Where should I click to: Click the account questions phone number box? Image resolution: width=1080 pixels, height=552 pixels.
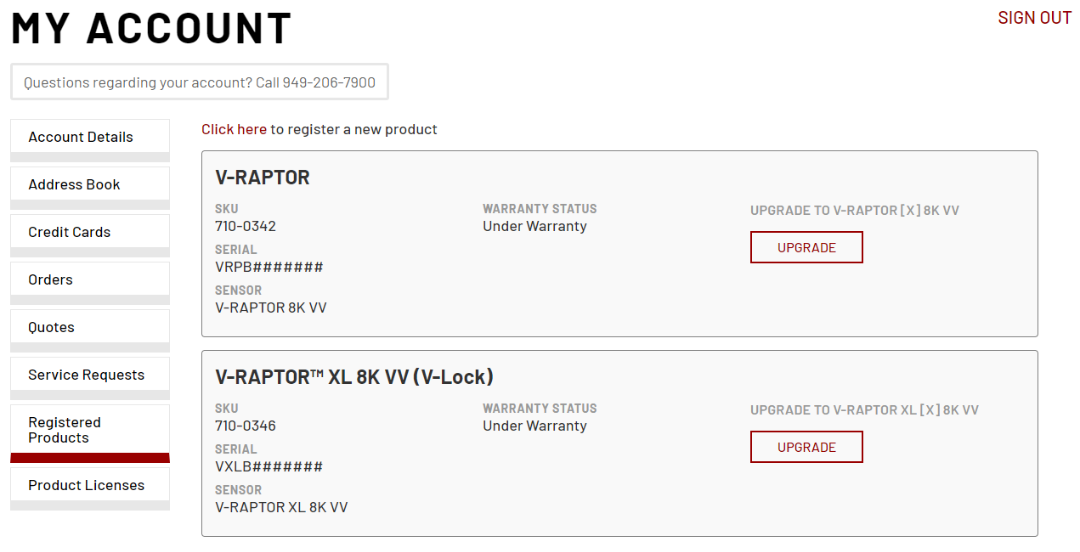point(199,82)
